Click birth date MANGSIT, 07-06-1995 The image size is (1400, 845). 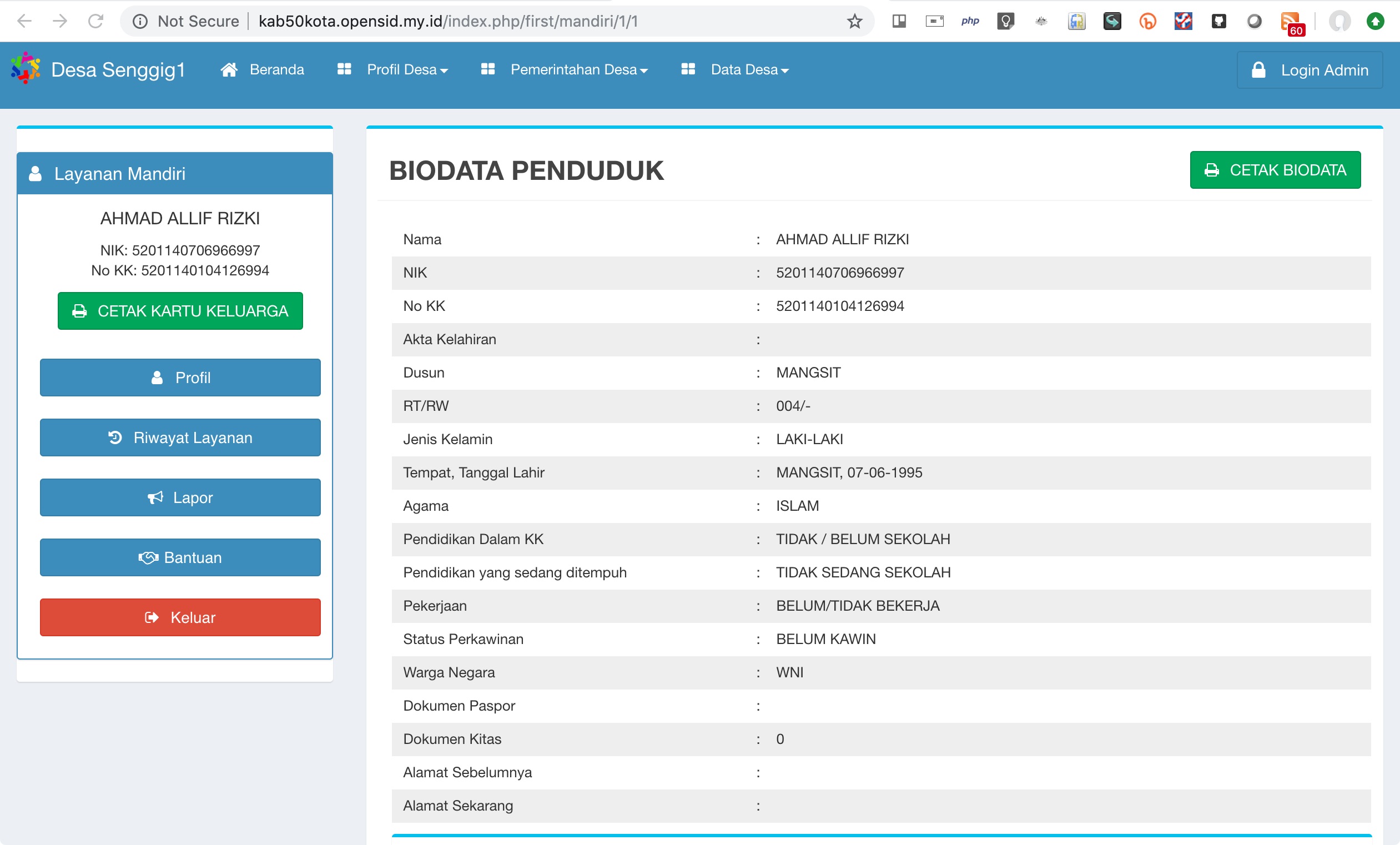[x=849, y=472]
